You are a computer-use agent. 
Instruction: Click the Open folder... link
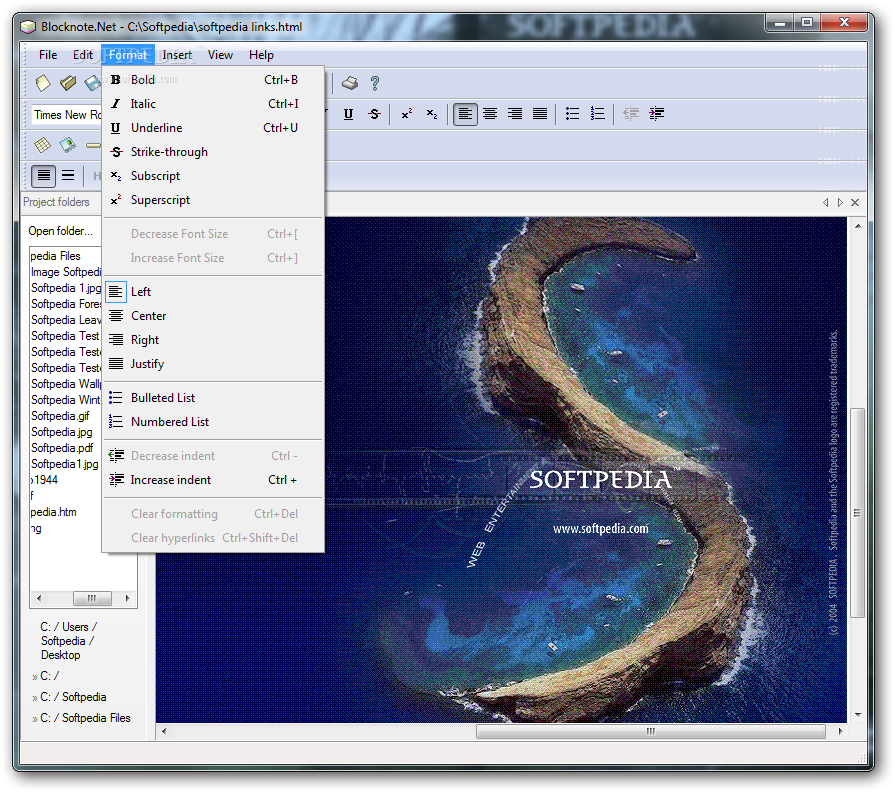coord(61,231)
